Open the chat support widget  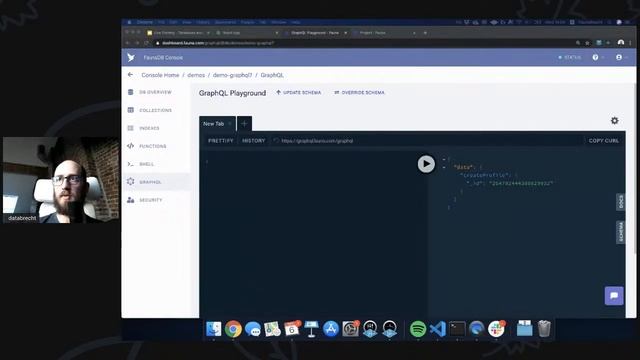point(614,296)
